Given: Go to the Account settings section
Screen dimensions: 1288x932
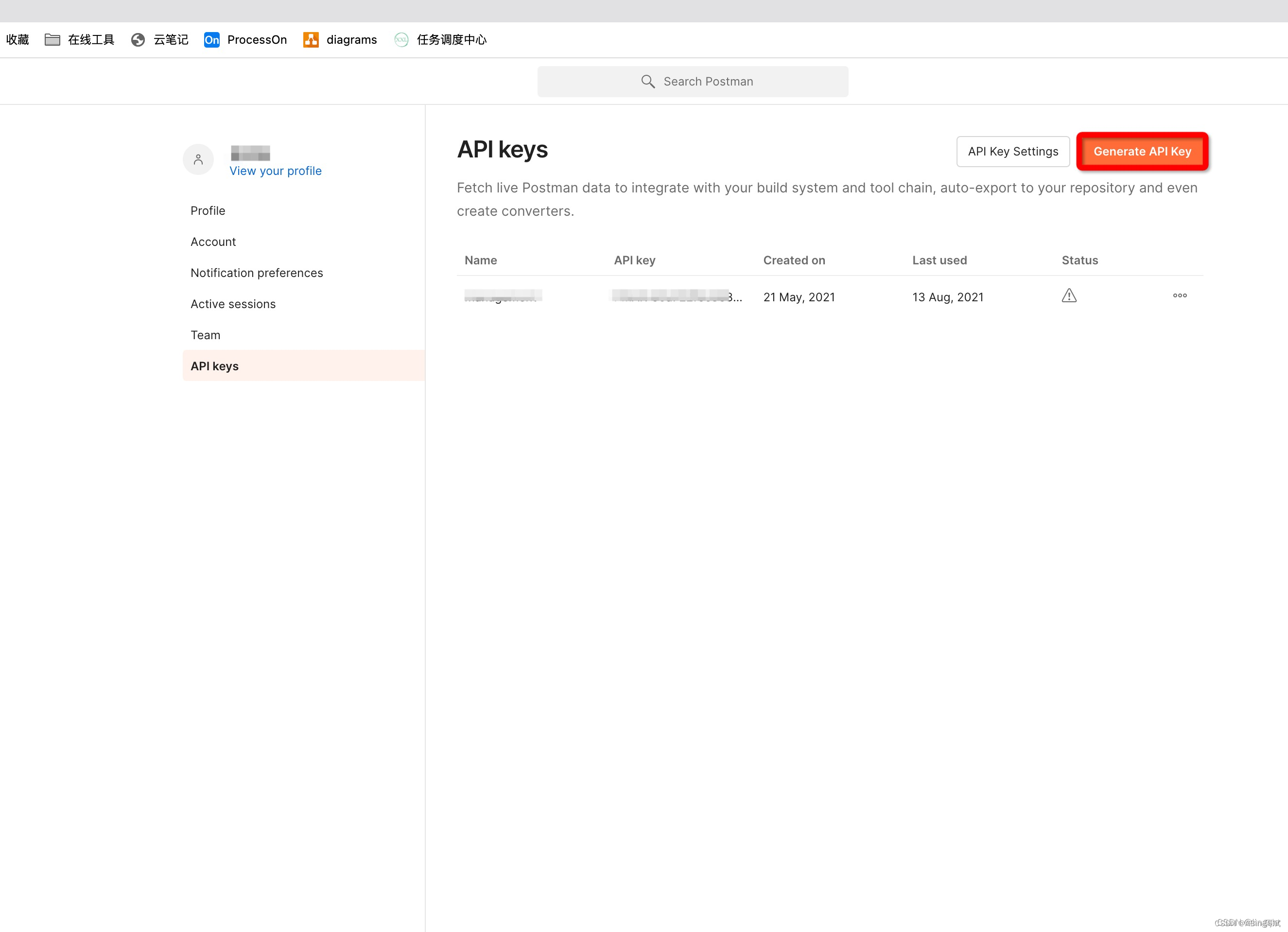Looking at the screenshot, I should [x=213, y=242].
